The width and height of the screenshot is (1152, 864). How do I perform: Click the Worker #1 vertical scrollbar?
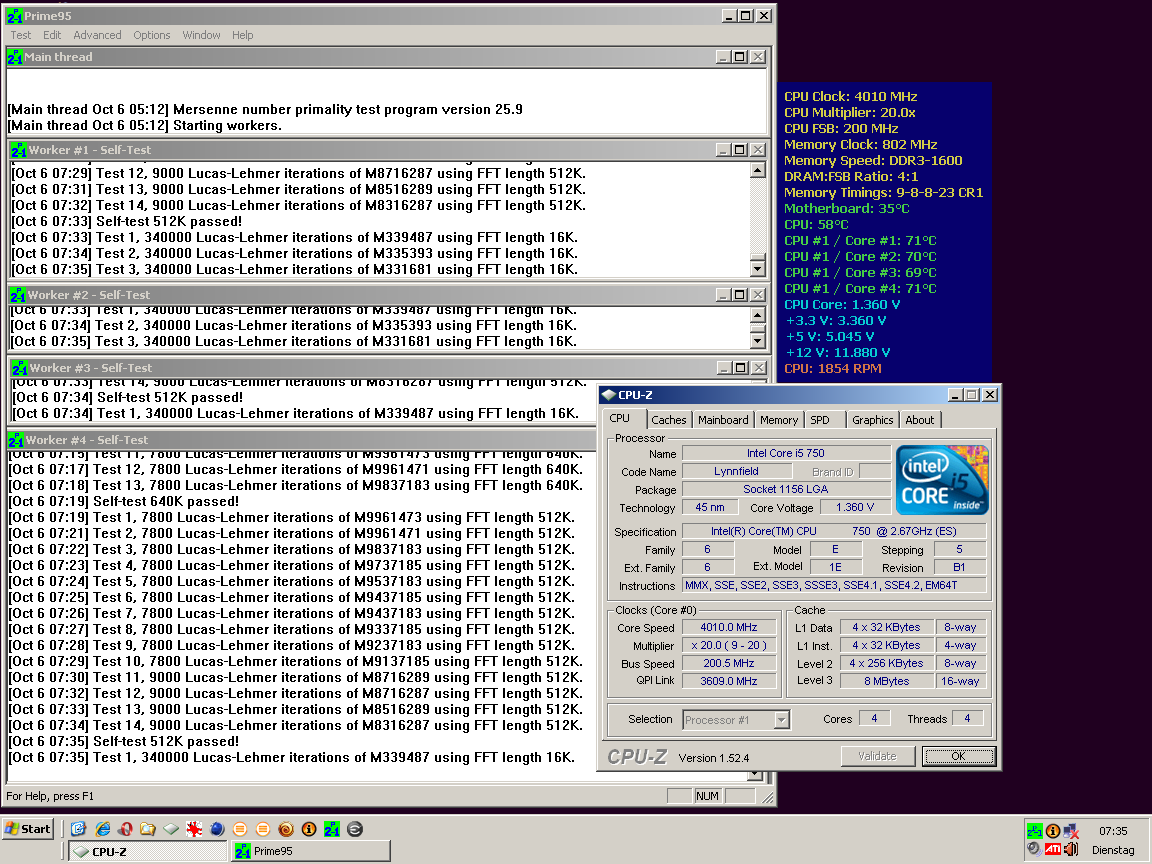pyautogui.click(x=759, y=220)
